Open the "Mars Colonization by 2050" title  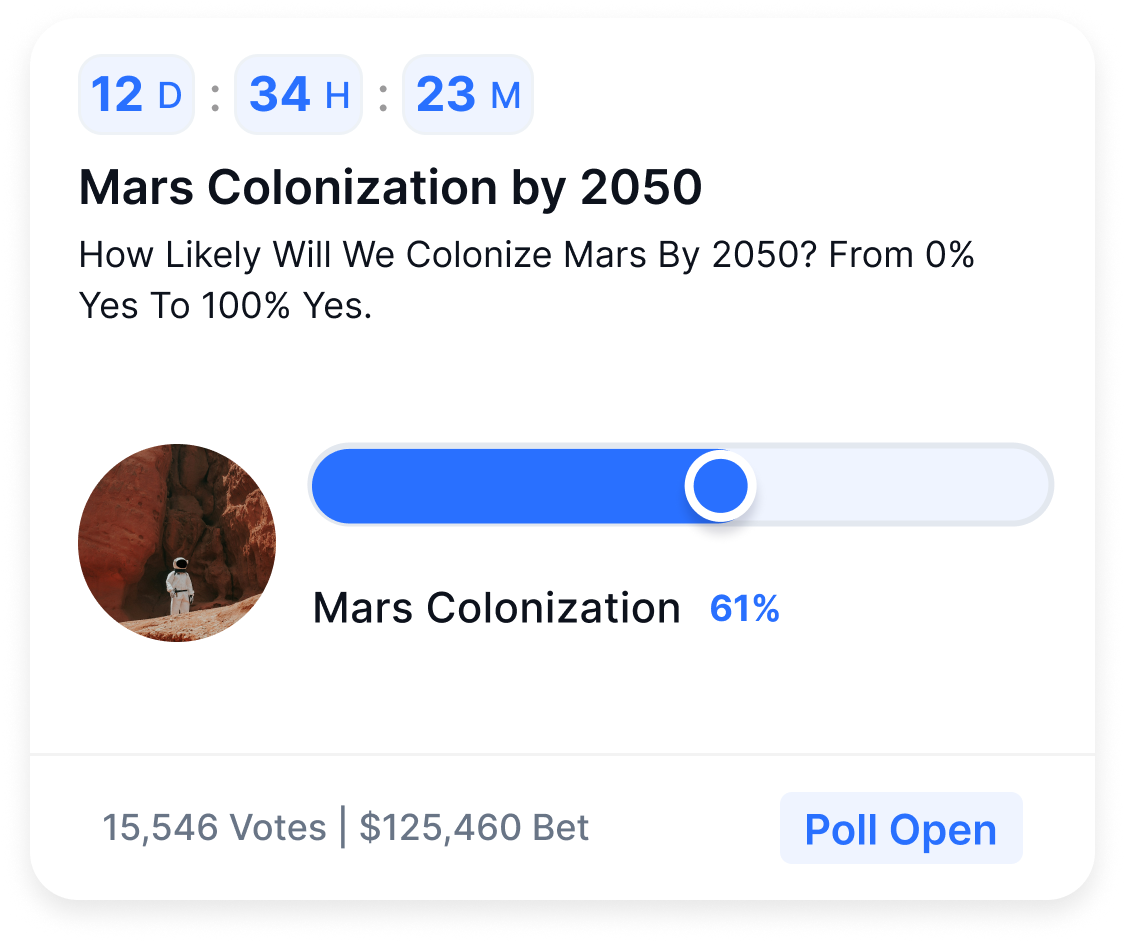pyautogui.click(x=390, y=188)
